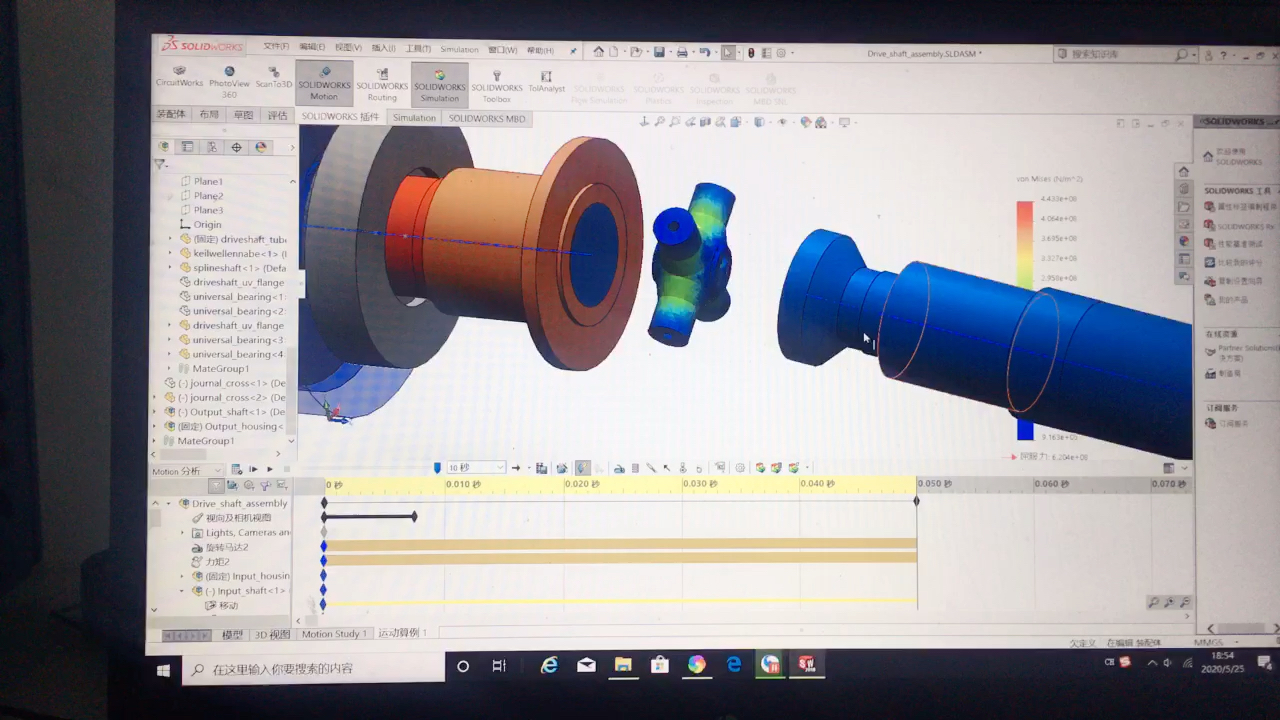1280x720 pixels.
Task: Switch to the SOLIDWORKS MBD tab
Action: point(486,118)
